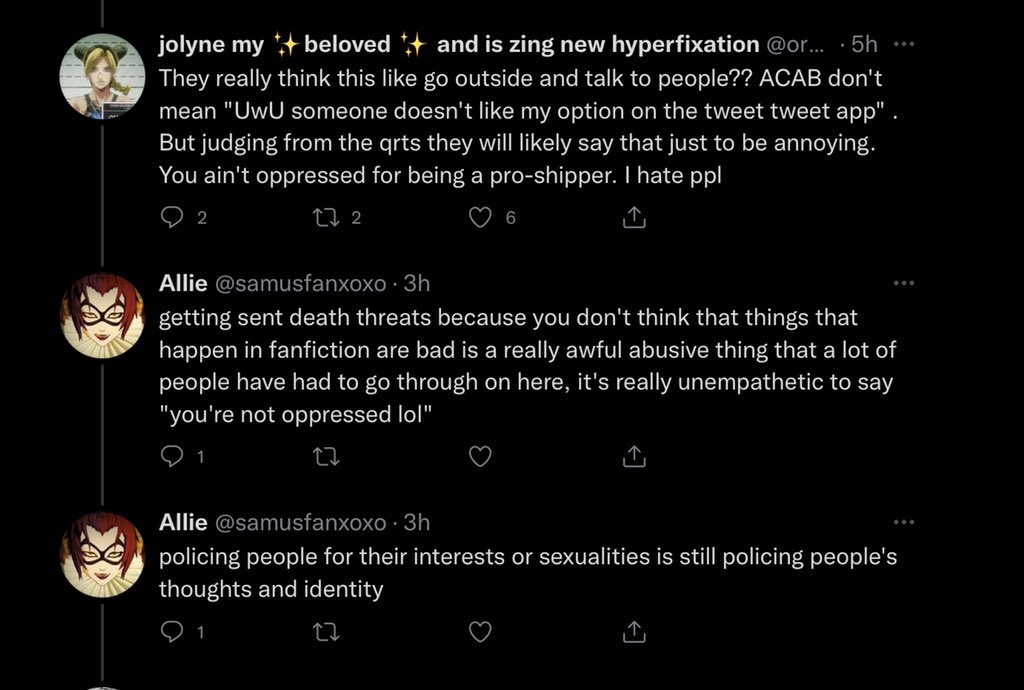Screen dimensions: 1024x690
Task: Share Allie's policing people tweet
Action: (634, 631)
